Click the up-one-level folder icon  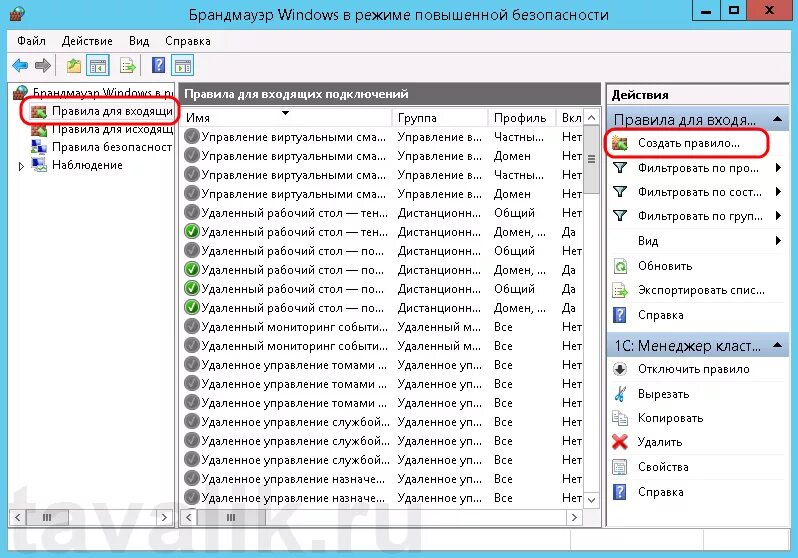click(74, 66)
